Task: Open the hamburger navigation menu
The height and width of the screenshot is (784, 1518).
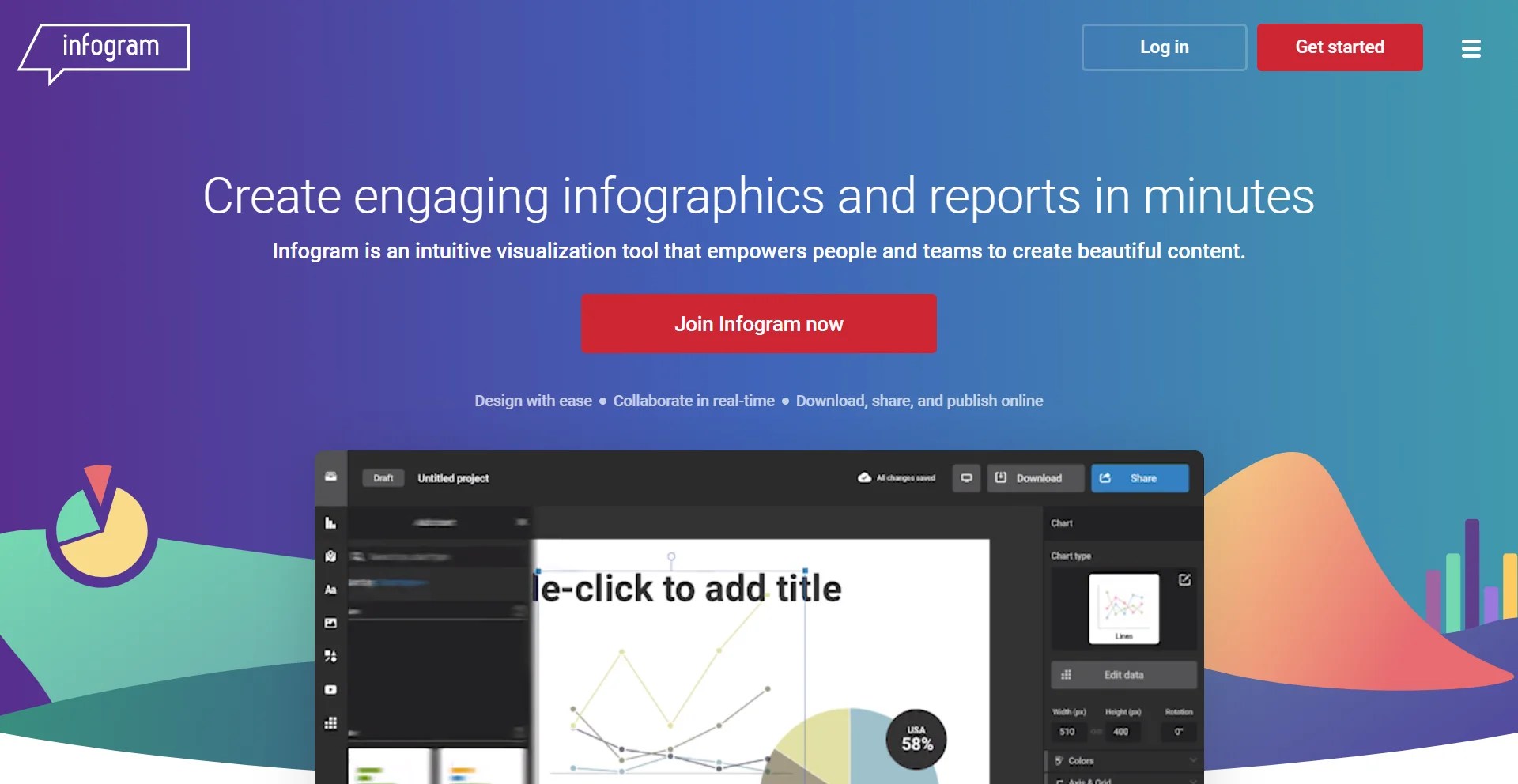Action: pos(1471,48)
